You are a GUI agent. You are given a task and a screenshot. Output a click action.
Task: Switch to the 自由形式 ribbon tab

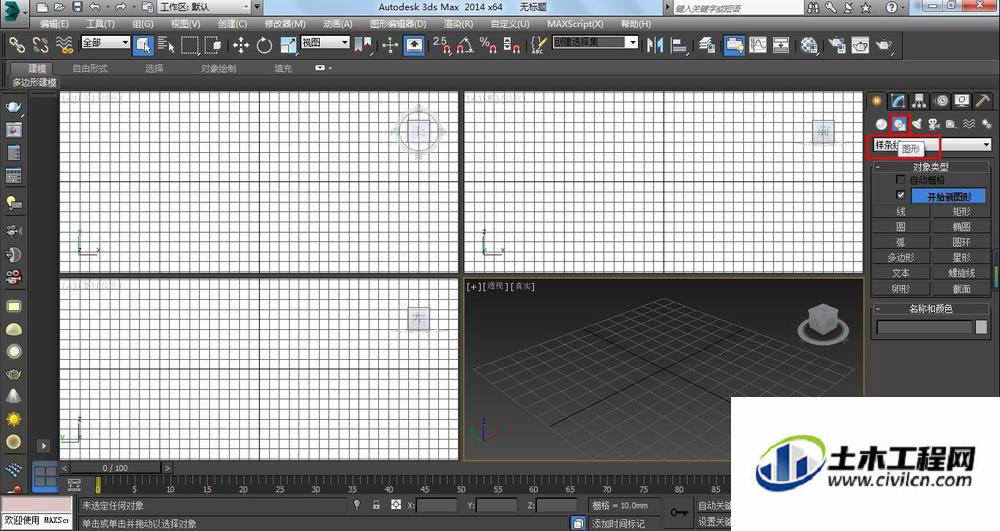point(90,68)
